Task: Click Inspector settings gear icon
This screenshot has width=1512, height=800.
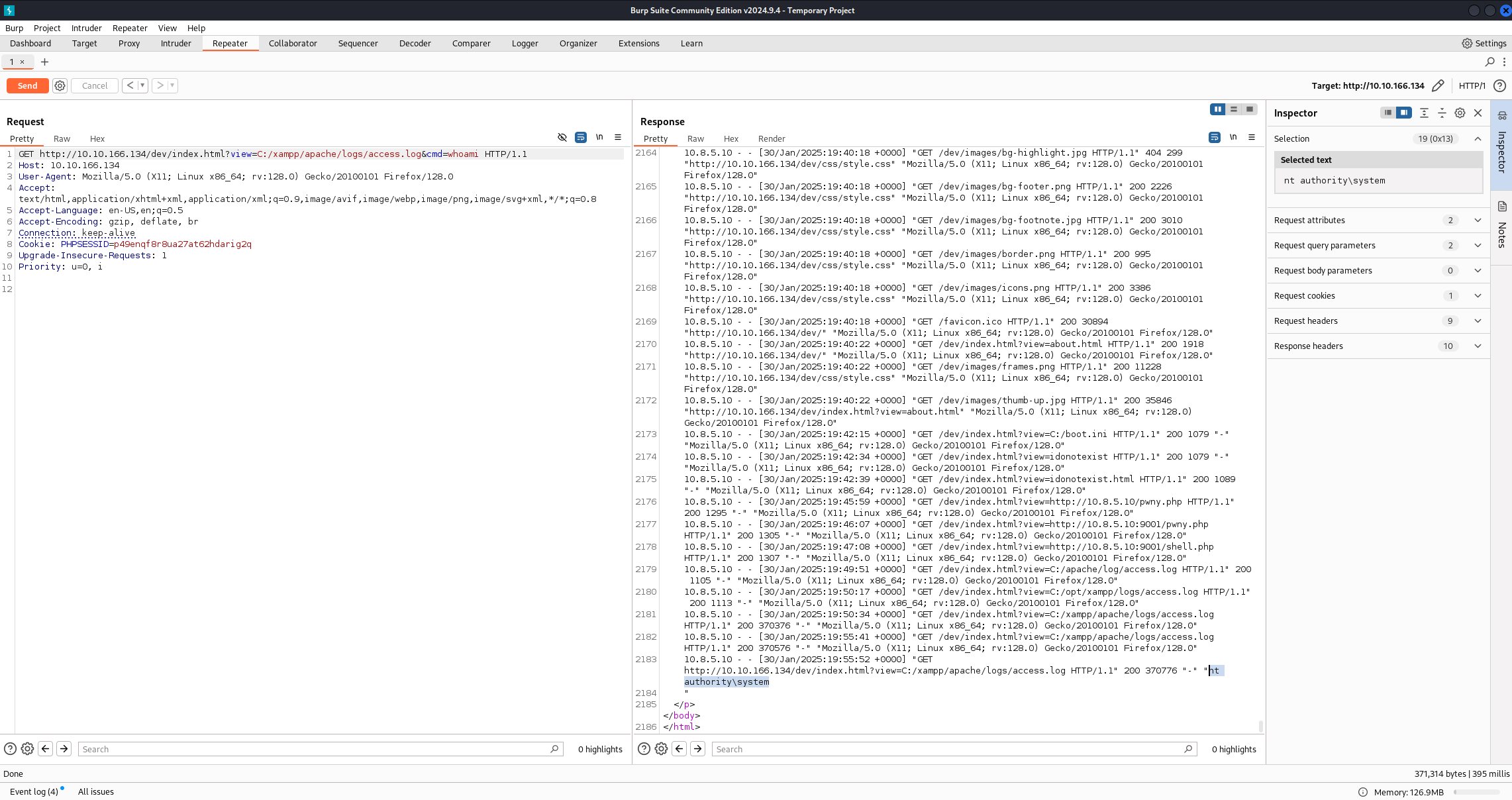Action: coord(1460,113)
